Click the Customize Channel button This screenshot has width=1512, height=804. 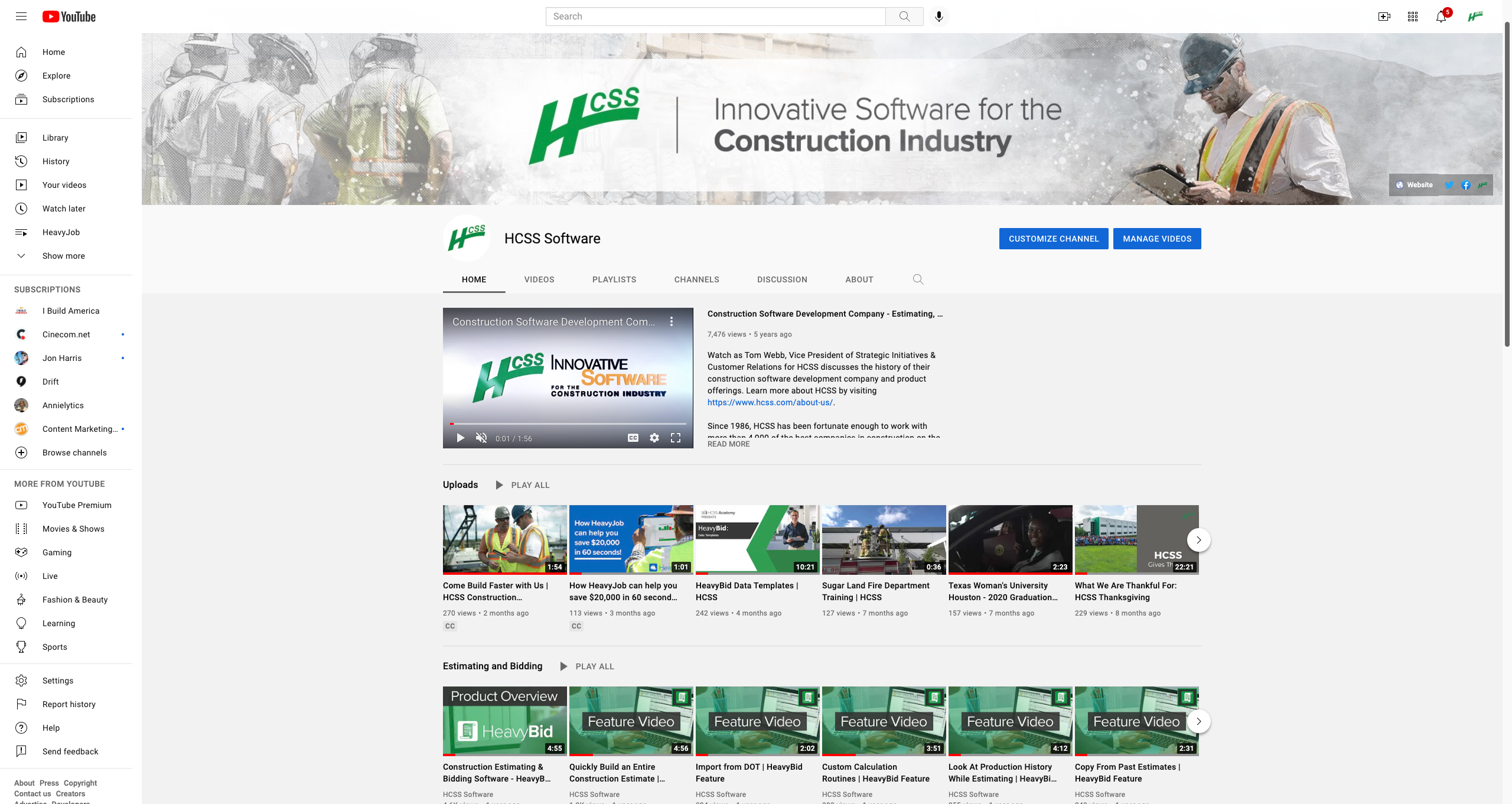[x=1053, y=239]
